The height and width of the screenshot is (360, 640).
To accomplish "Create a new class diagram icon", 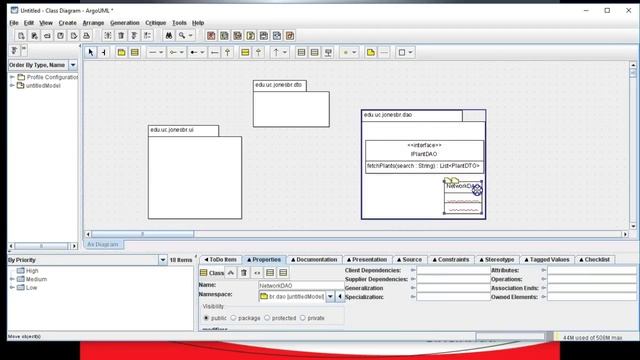I will click(x=224, y=36).
